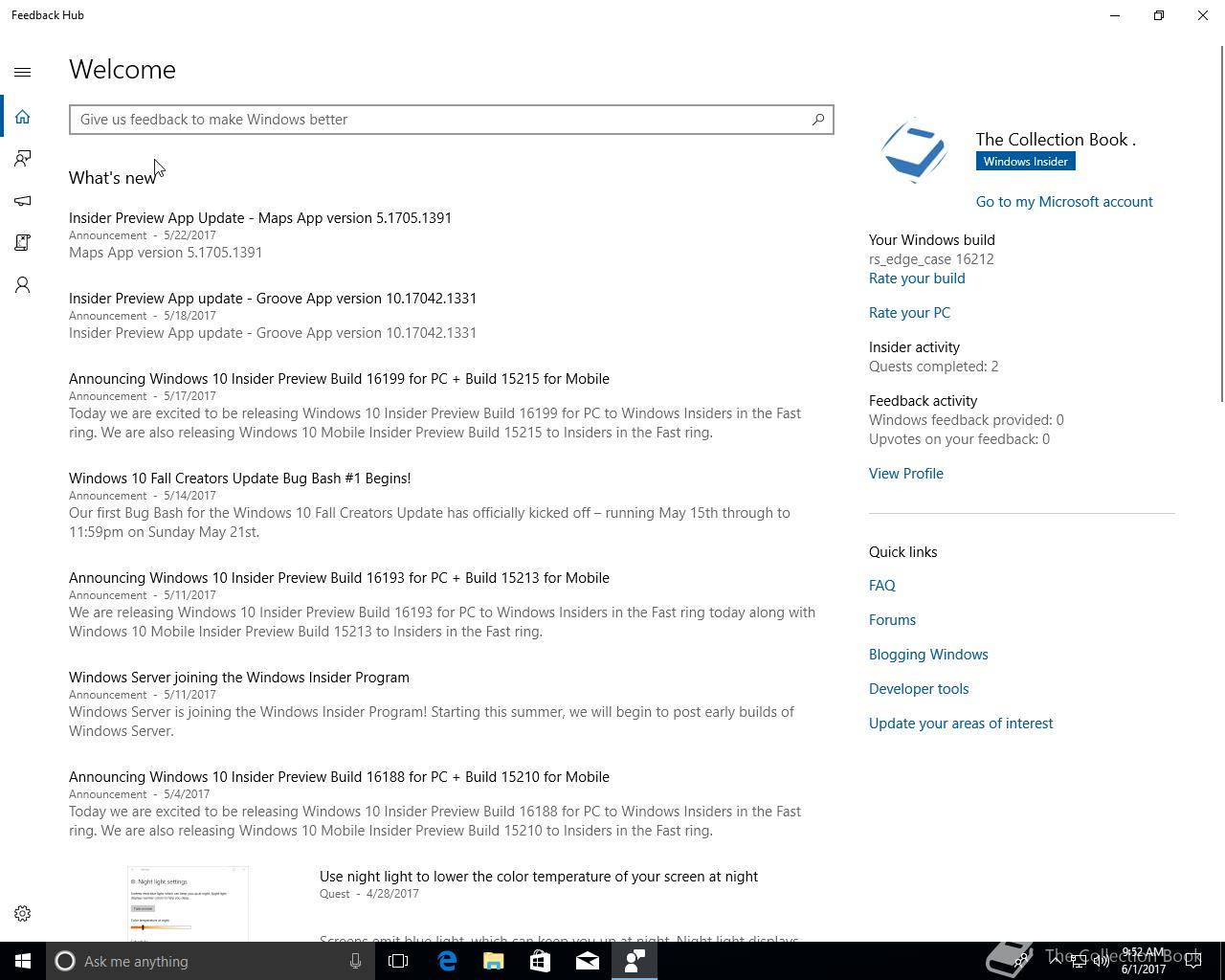Open the Quests icon in sidebar

(x=23, y=243)
